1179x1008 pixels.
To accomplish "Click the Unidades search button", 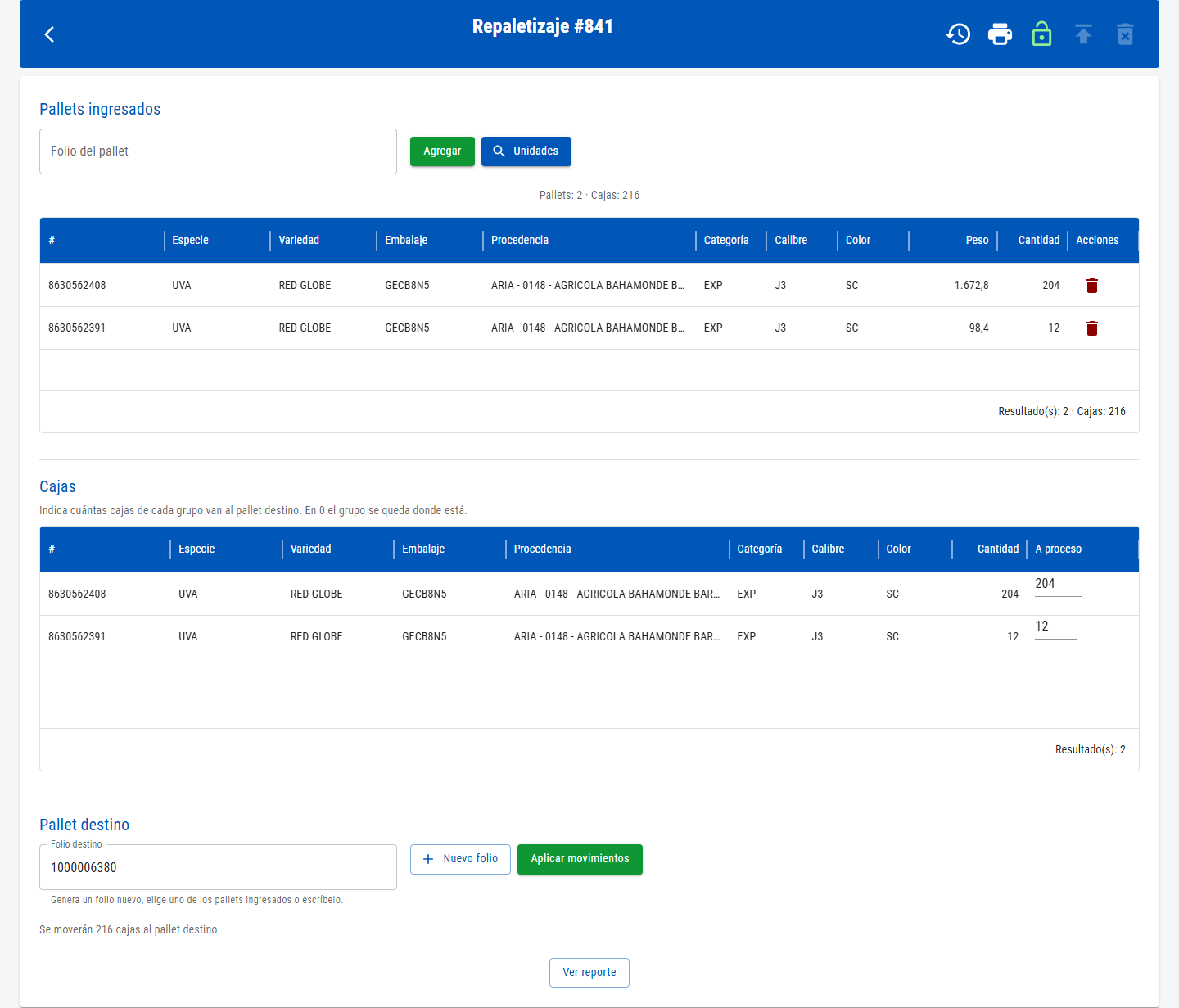I will (x=526, y=151).
